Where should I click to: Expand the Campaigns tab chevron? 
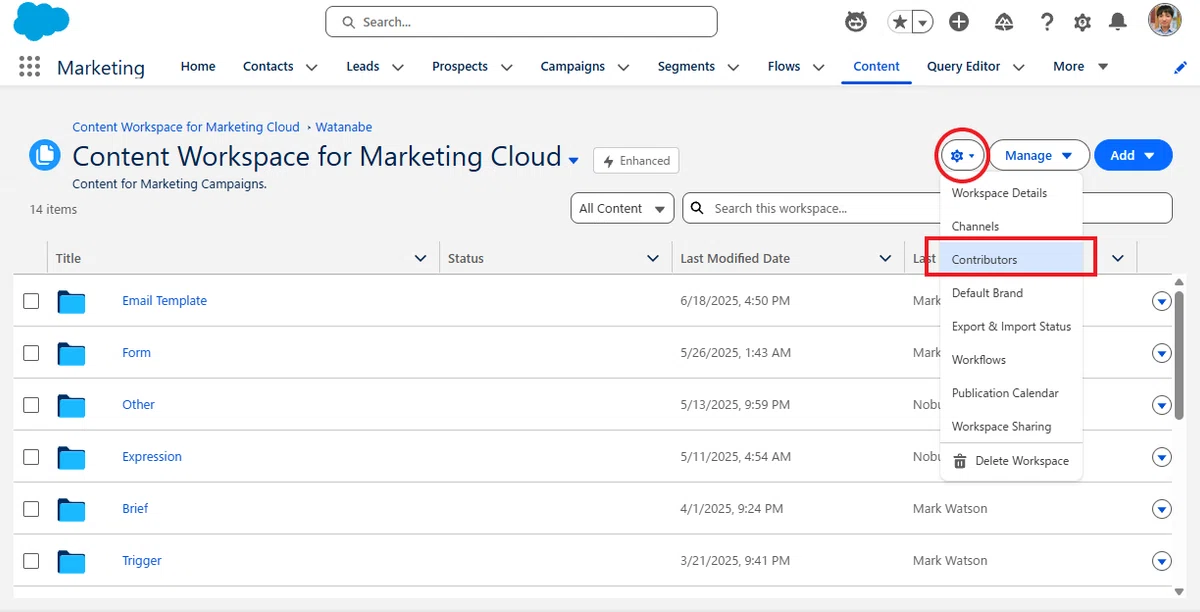tap(623, 67)
